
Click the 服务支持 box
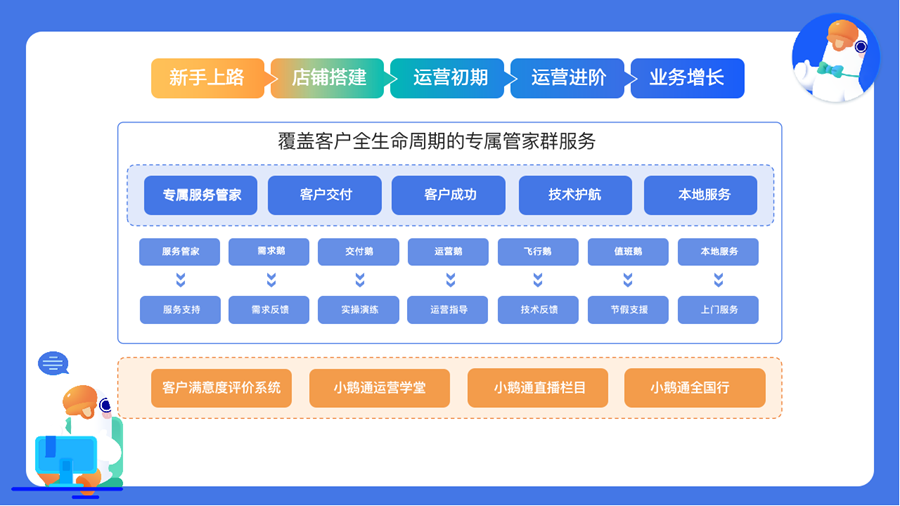180,310
